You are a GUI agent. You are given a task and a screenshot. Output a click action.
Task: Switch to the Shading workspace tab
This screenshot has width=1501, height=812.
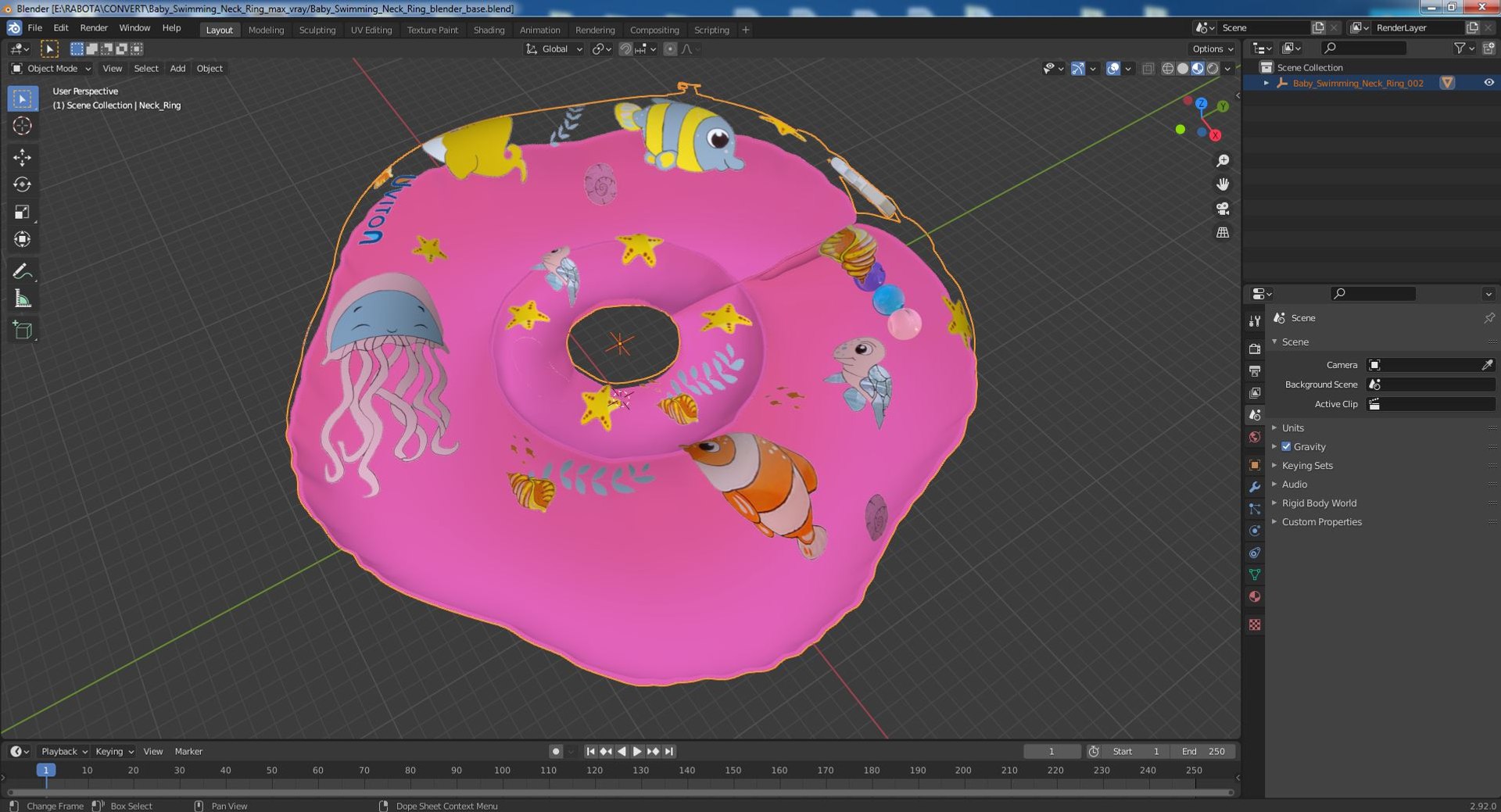point(489,30)
